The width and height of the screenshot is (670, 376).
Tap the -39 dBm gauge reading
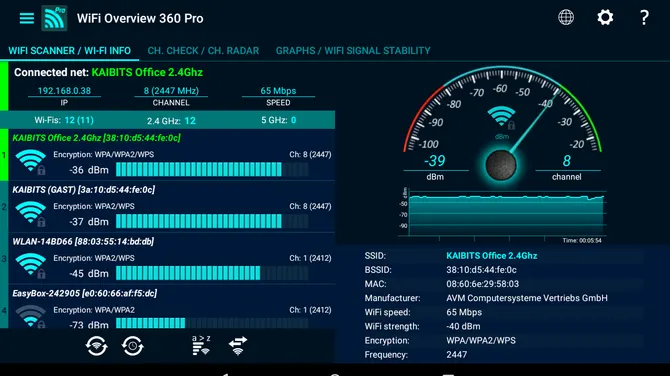coord(435,161)
